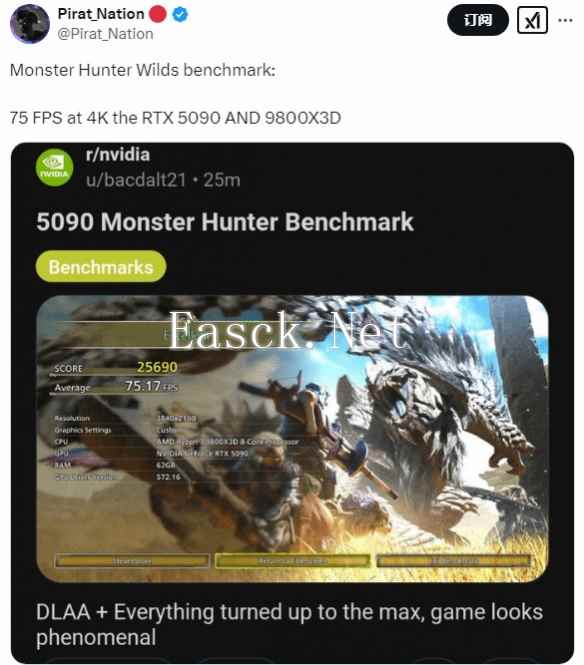Click the blue verified checkmark badge

180,14
